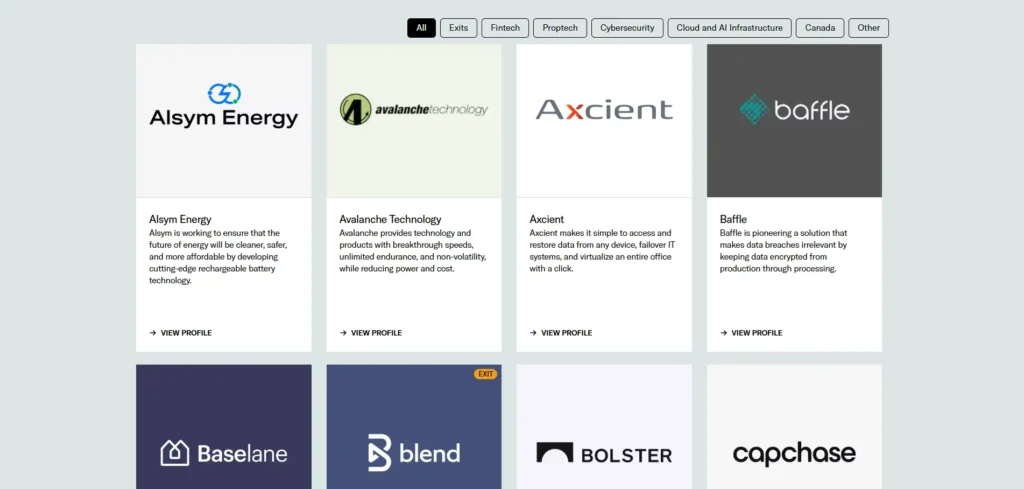This screenshot has height=489, width=1024.
Task: Filter by Cloud and AI Infrastructure
Action: click(729, 28)
